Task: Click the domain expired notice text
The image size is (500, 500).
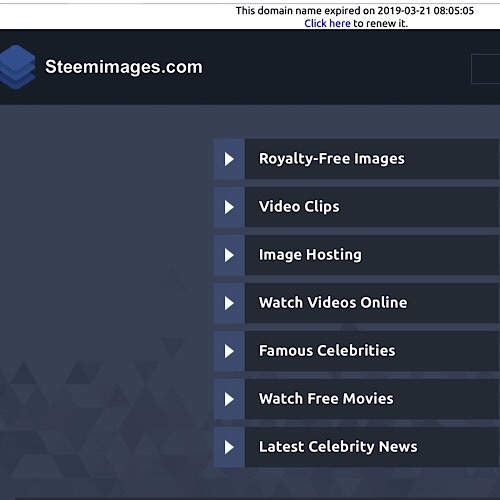Action: pos(355,11)
